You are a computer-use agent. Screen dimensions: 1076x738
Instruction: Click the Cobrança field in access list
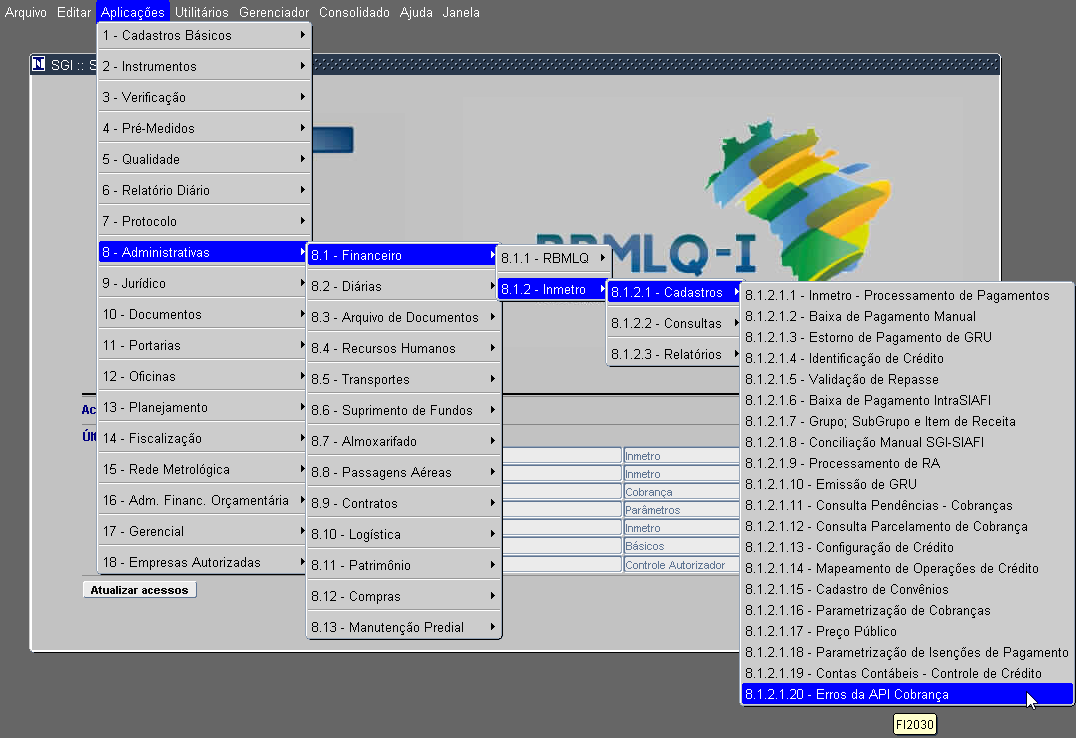coord(681,492)
